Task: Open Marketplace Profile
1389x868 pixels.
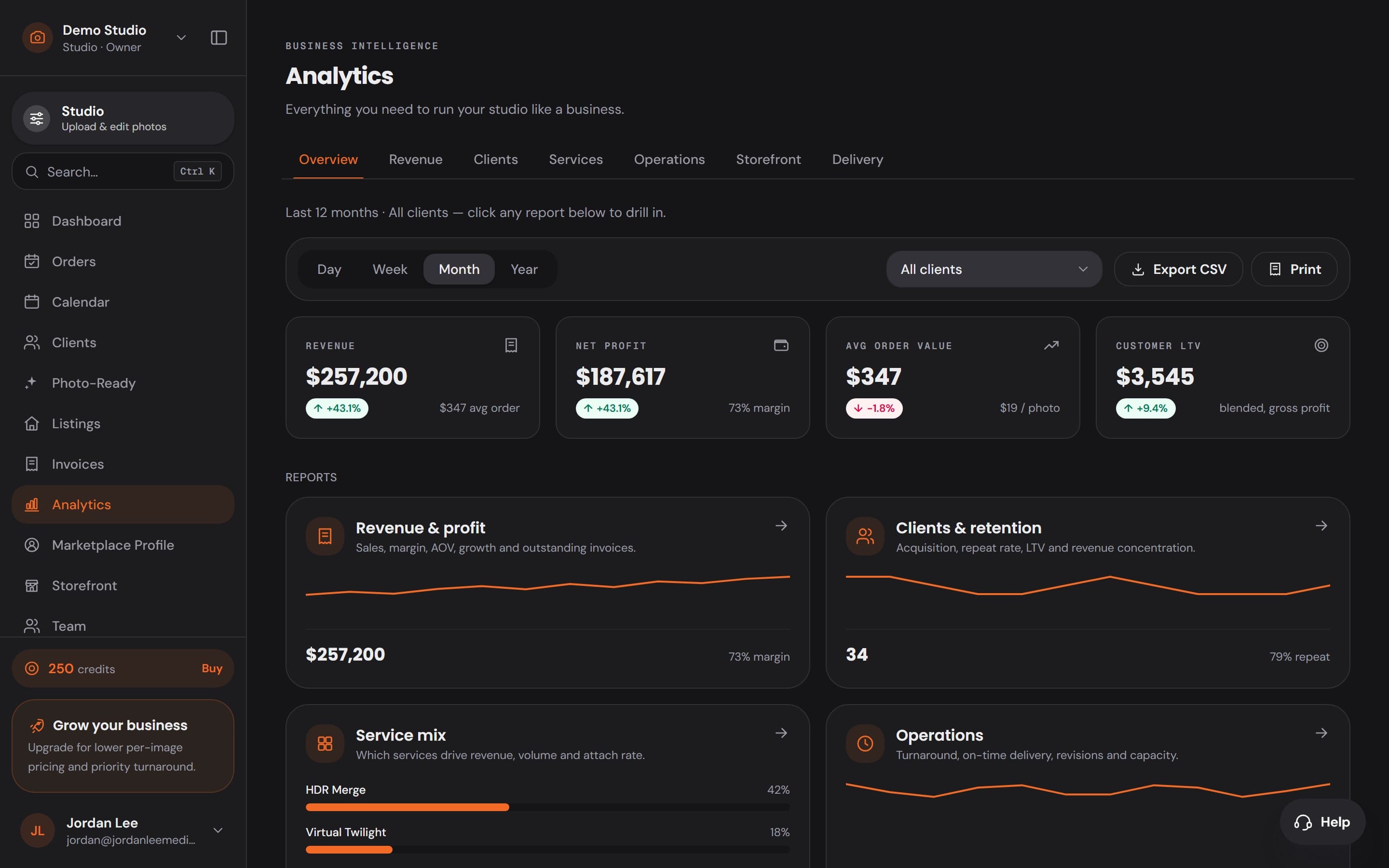Action: point(123,545)
